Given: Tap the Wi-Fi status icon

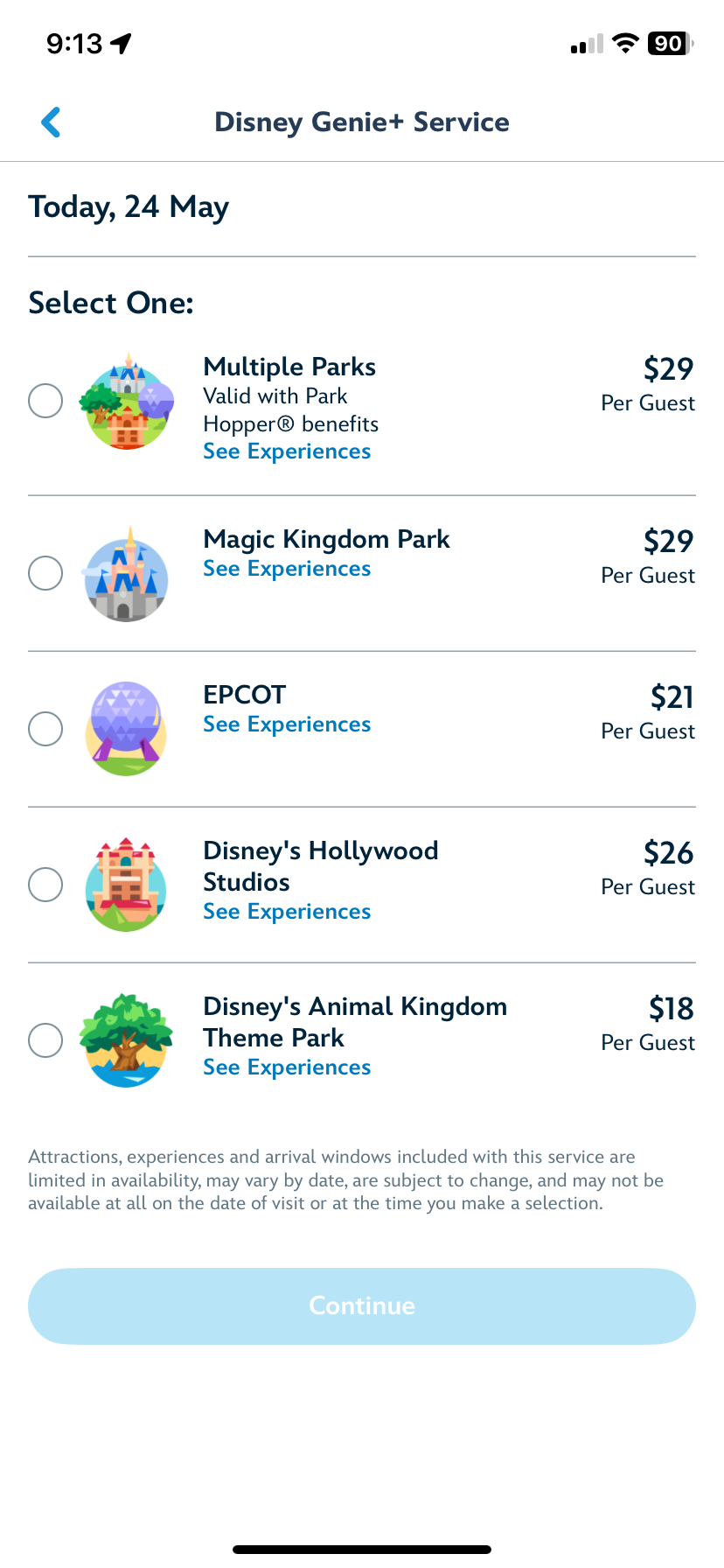Looking at the screenshot, I should (x=624, y=44).
